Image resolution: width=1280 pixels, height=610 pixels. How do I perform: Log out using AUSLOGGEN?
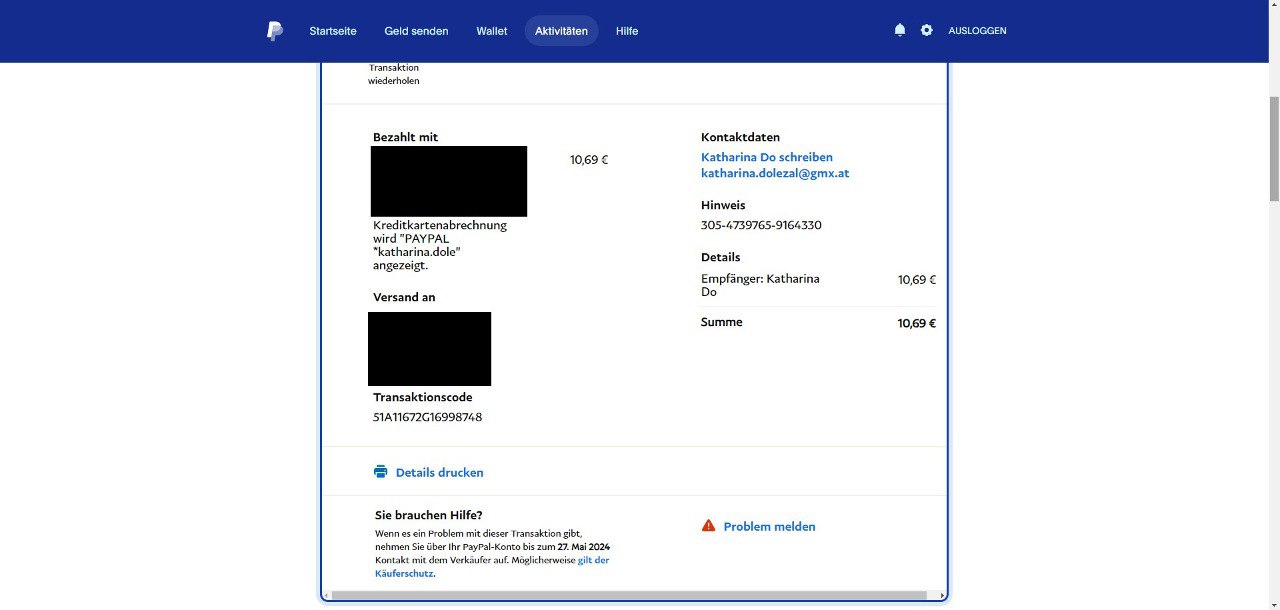[977, 31]
